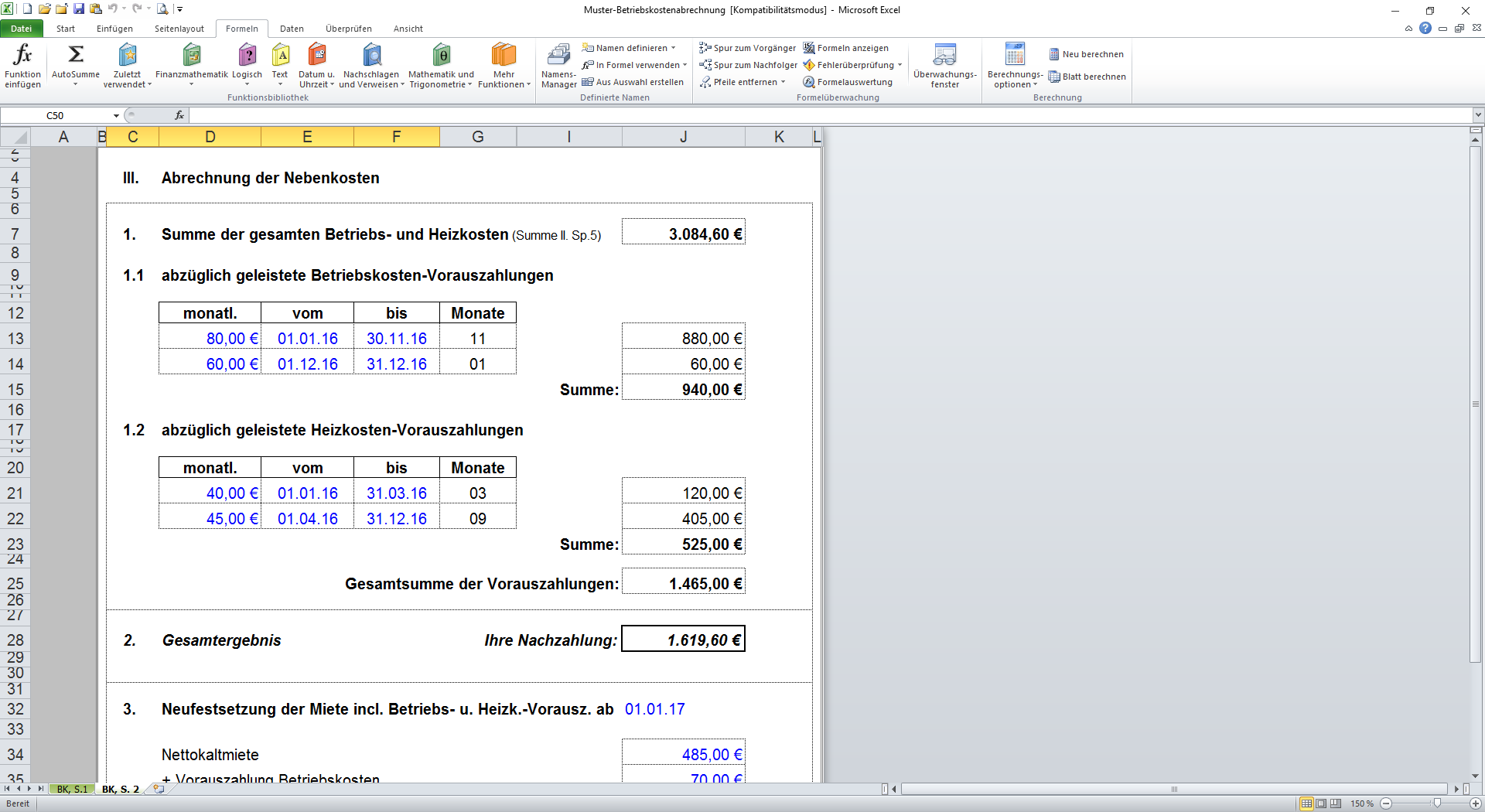
Task: Select the Nachzahlung cell showing 1.619,60 €
Action: click(x=683, y=640)
